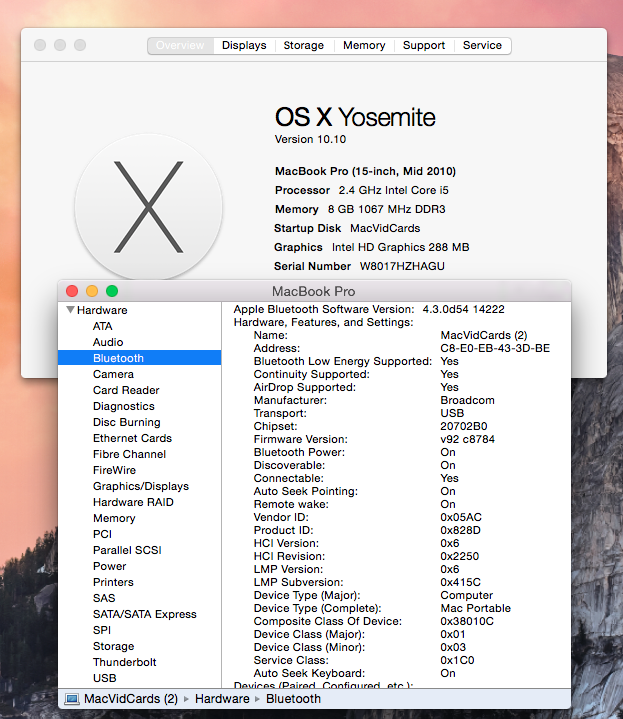This screenshot has height=719, width=623.
Task: Select SPI in the sidebar
Action: (x=102, y=631)
